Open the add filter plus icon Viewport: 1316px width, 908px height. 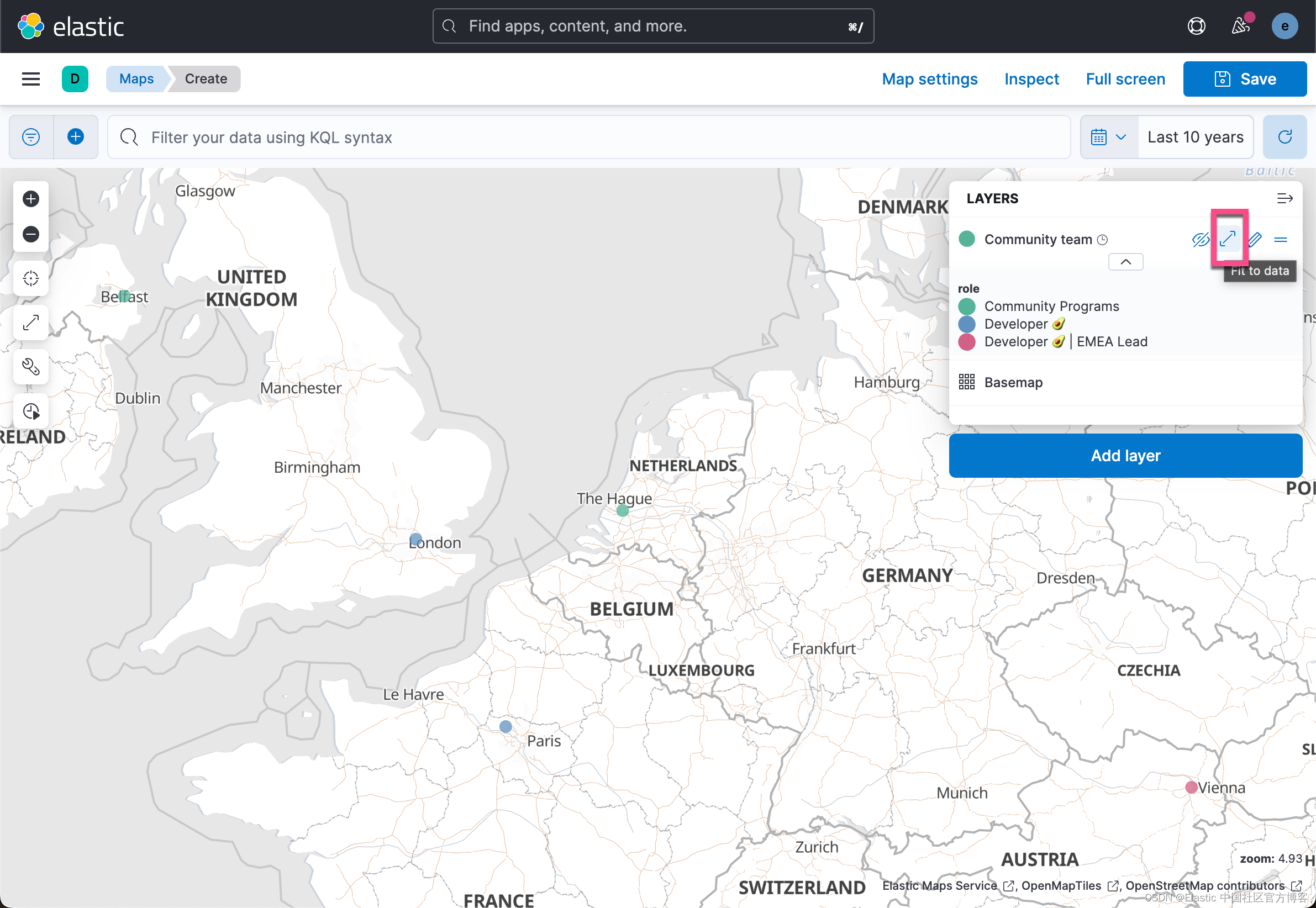[75, 136]
